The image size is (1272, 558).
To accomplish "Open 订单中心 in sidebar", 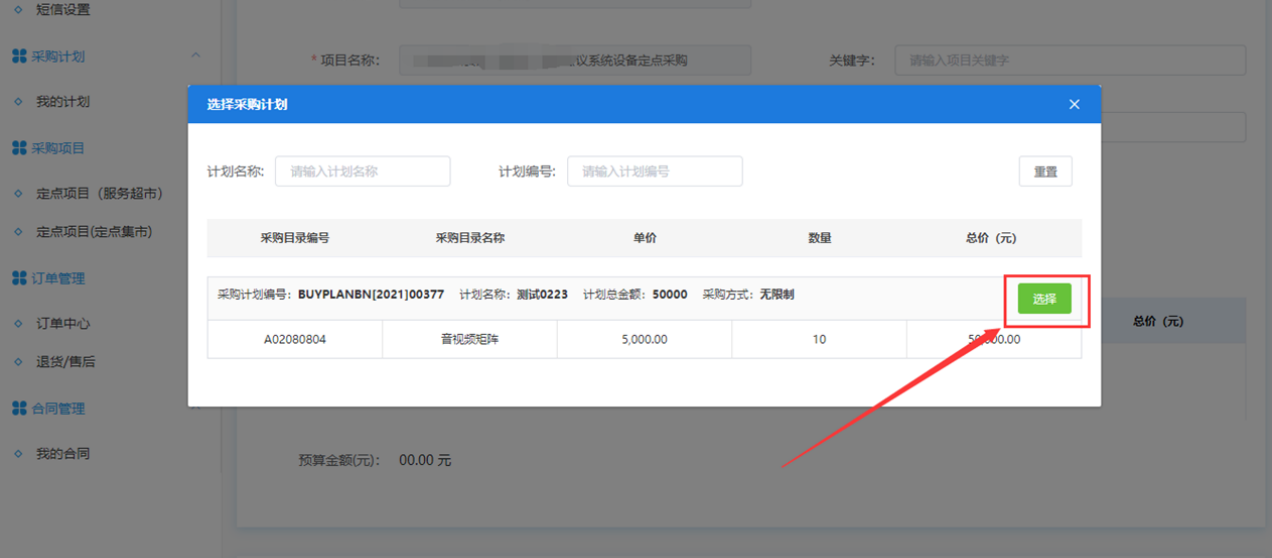I will tap(63, 324).
